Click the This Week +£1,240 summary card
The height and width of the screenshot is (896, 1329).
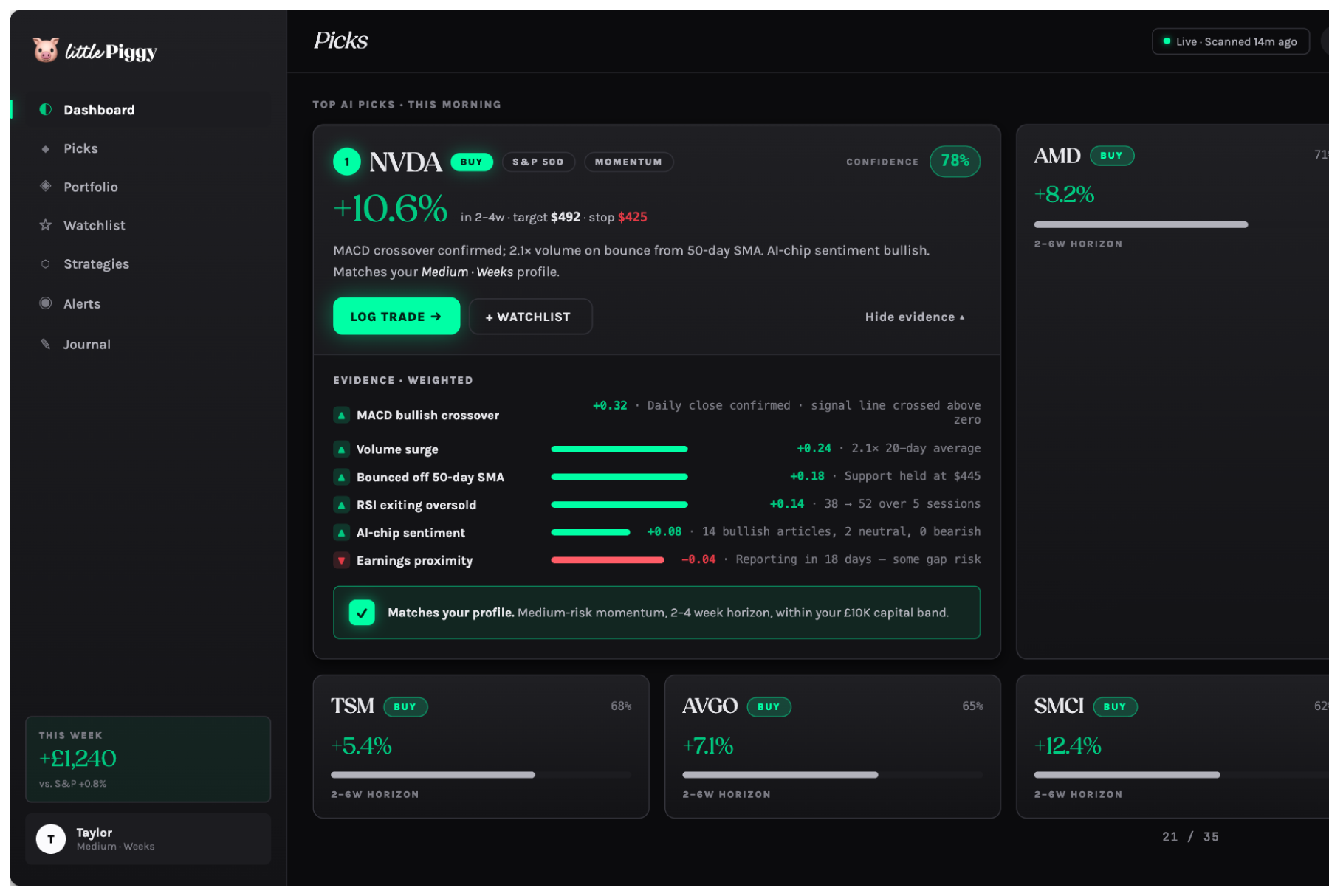148,759
